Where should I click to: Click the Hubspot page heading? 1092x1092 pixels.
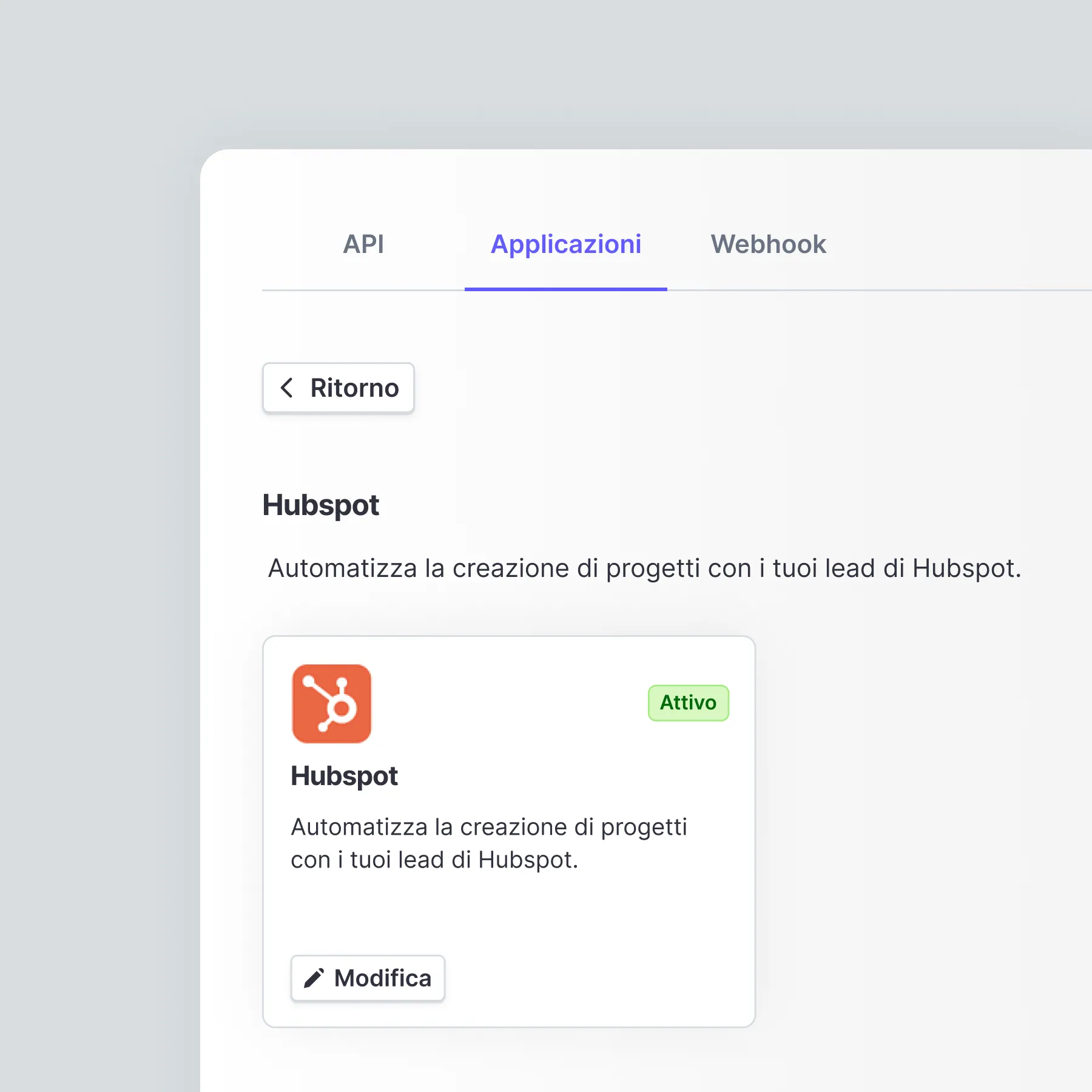coord(321,505)
